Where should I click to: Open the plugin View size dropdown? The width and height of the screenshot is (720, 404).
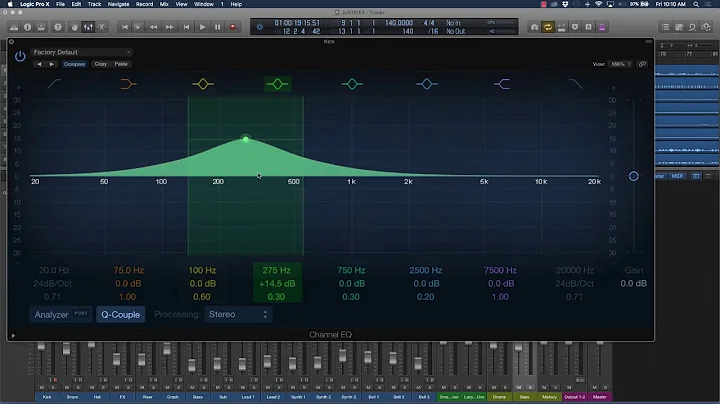[620, 64]
